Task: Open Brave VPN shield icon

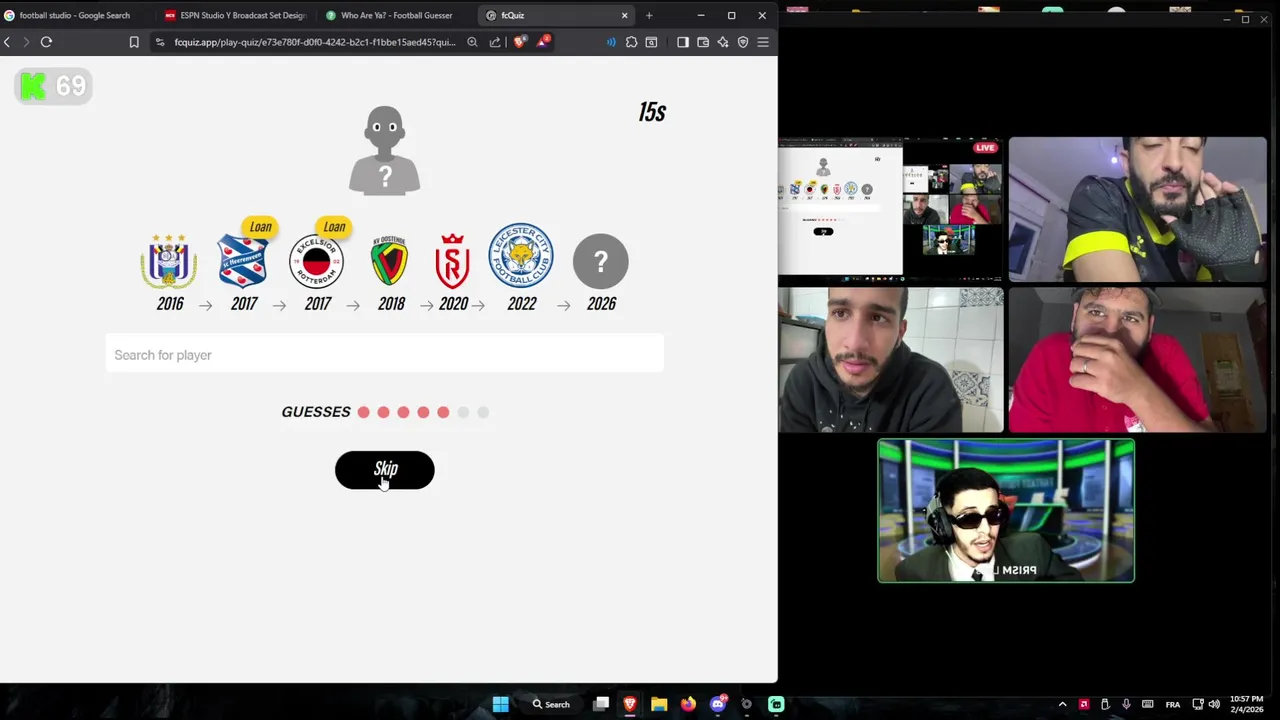Action: pos(743,42)
